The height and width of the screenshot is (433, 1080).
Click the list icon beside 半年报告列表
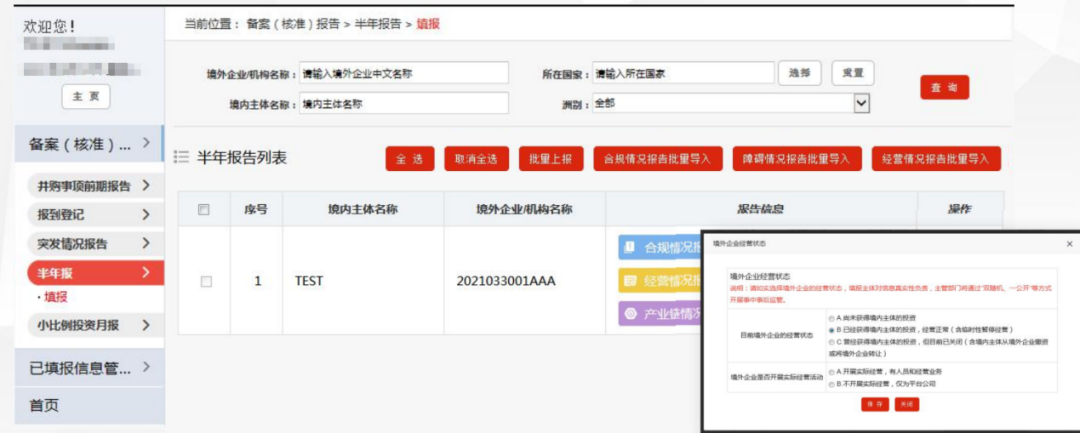click(181, 157)
